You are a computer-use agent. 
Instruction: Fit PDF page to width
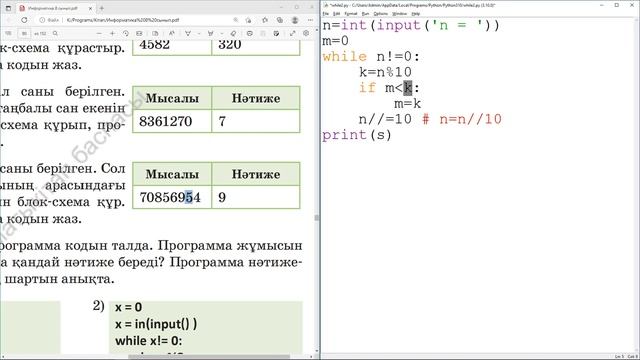pos(139,33)
